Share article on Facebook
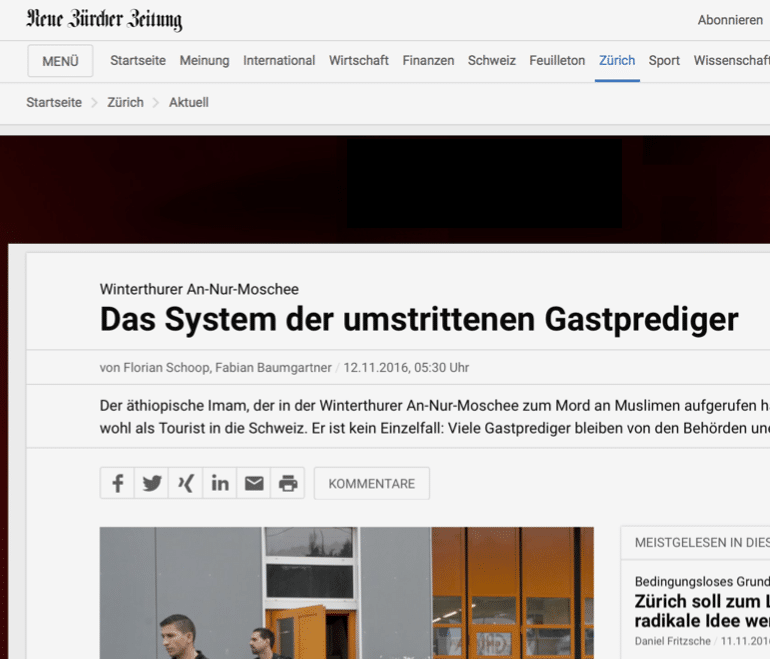The image size is (770, 659). 117,484
